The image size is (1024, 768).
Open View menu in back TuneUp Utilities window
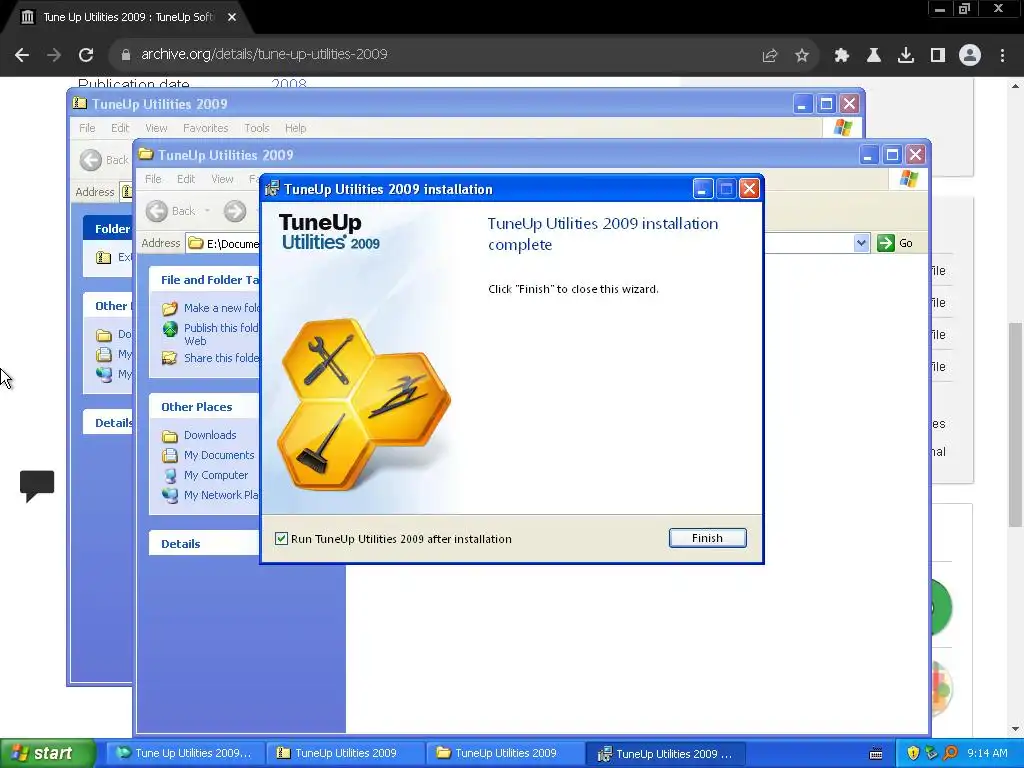point(156,128)
